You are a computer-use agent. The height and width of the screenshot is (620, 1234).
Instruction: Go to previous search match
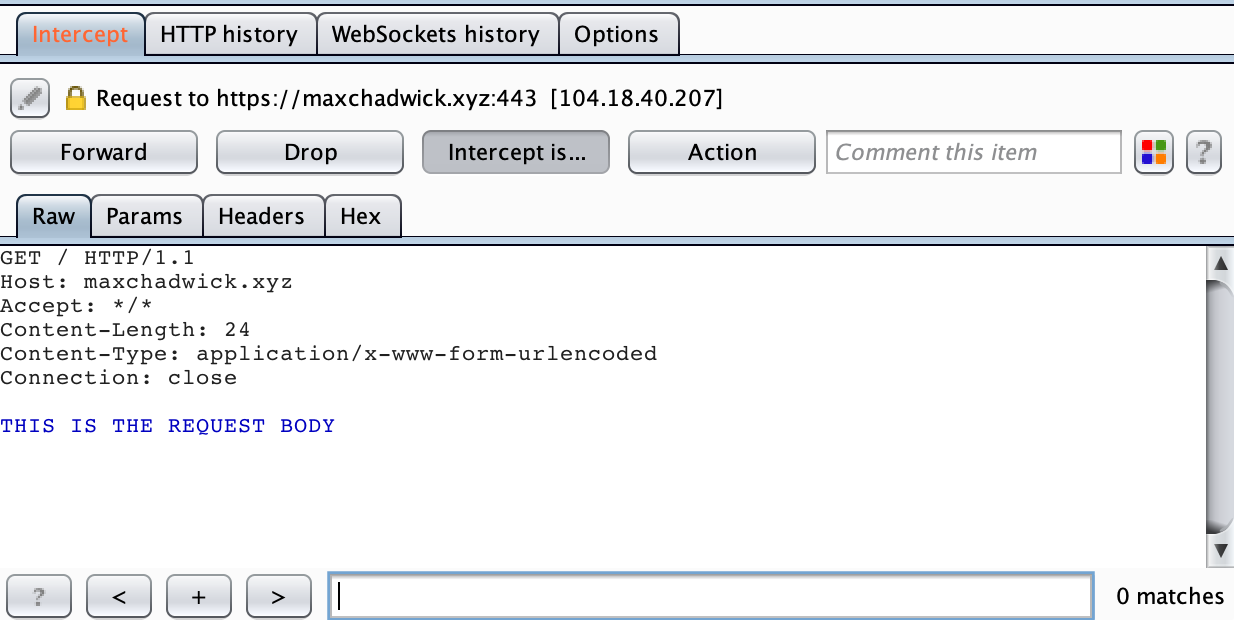(119, 597)
